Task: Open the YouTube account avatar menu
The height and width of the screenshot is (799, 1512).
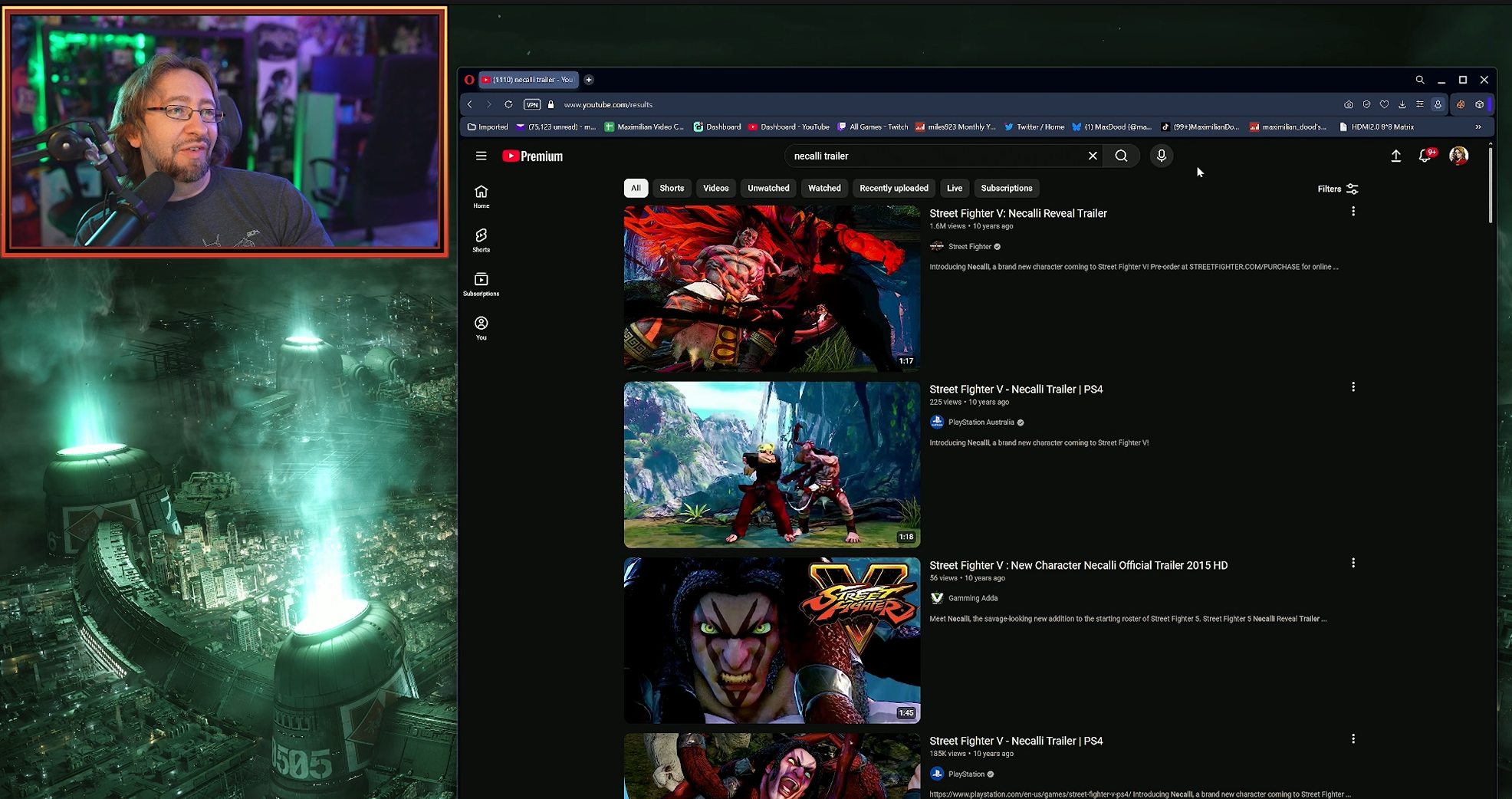Action: 1459,156
